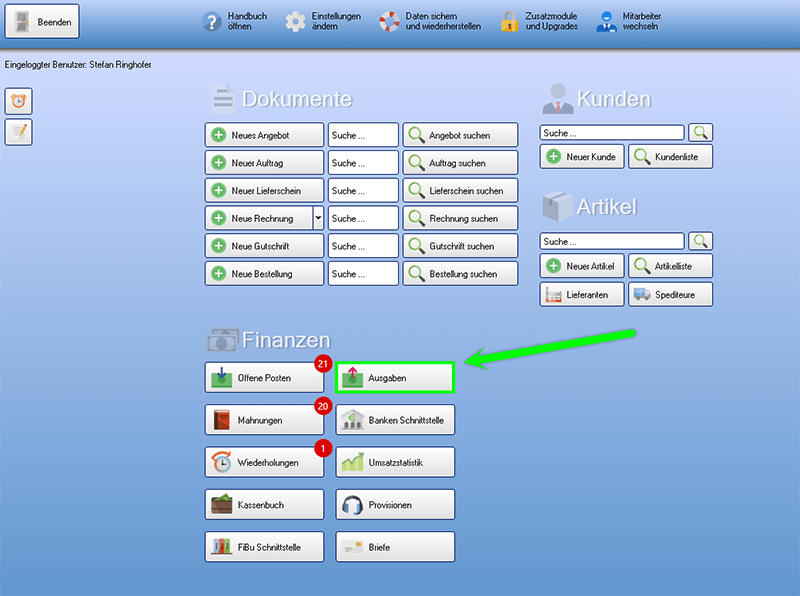Create a Neues Angebot
Screen dimensions: 800x596
[x=264, y=135]
